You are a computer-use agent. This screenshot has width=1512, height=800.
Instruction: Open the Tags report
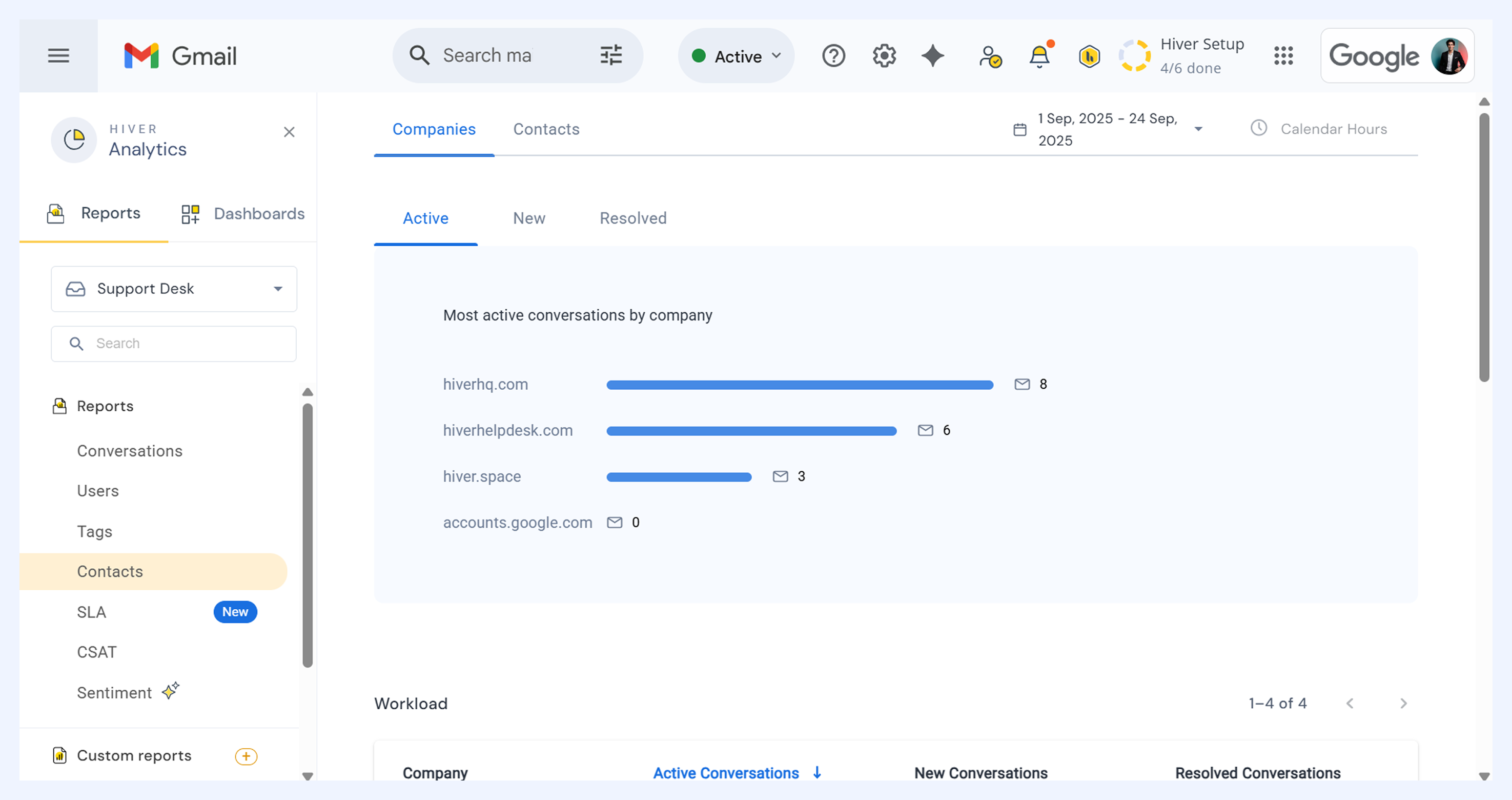(x=94, y=532)
